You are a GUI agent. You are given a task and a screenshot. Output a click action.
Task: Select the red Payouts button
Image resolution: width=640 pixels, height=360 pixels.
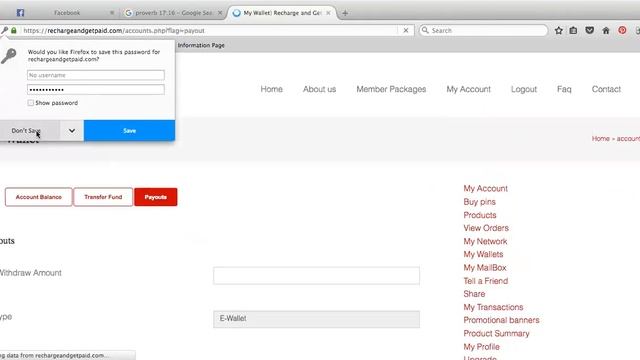pos(156,197)
